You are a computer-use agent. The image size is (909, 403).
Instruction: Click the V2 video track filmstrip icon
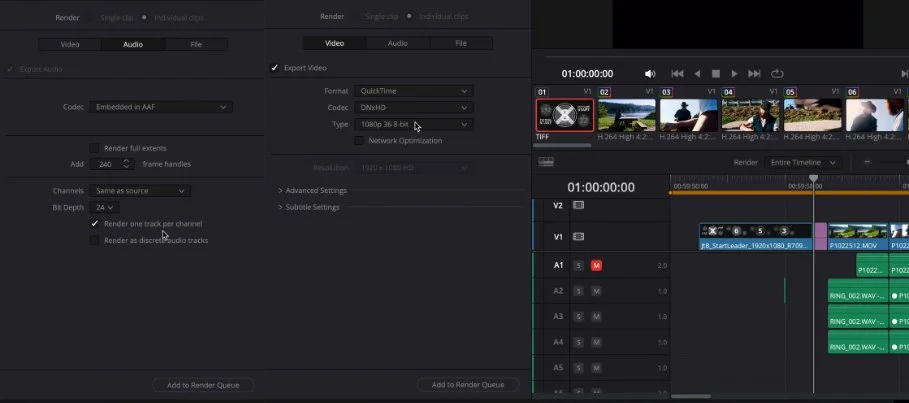click(x=578, y=205)
